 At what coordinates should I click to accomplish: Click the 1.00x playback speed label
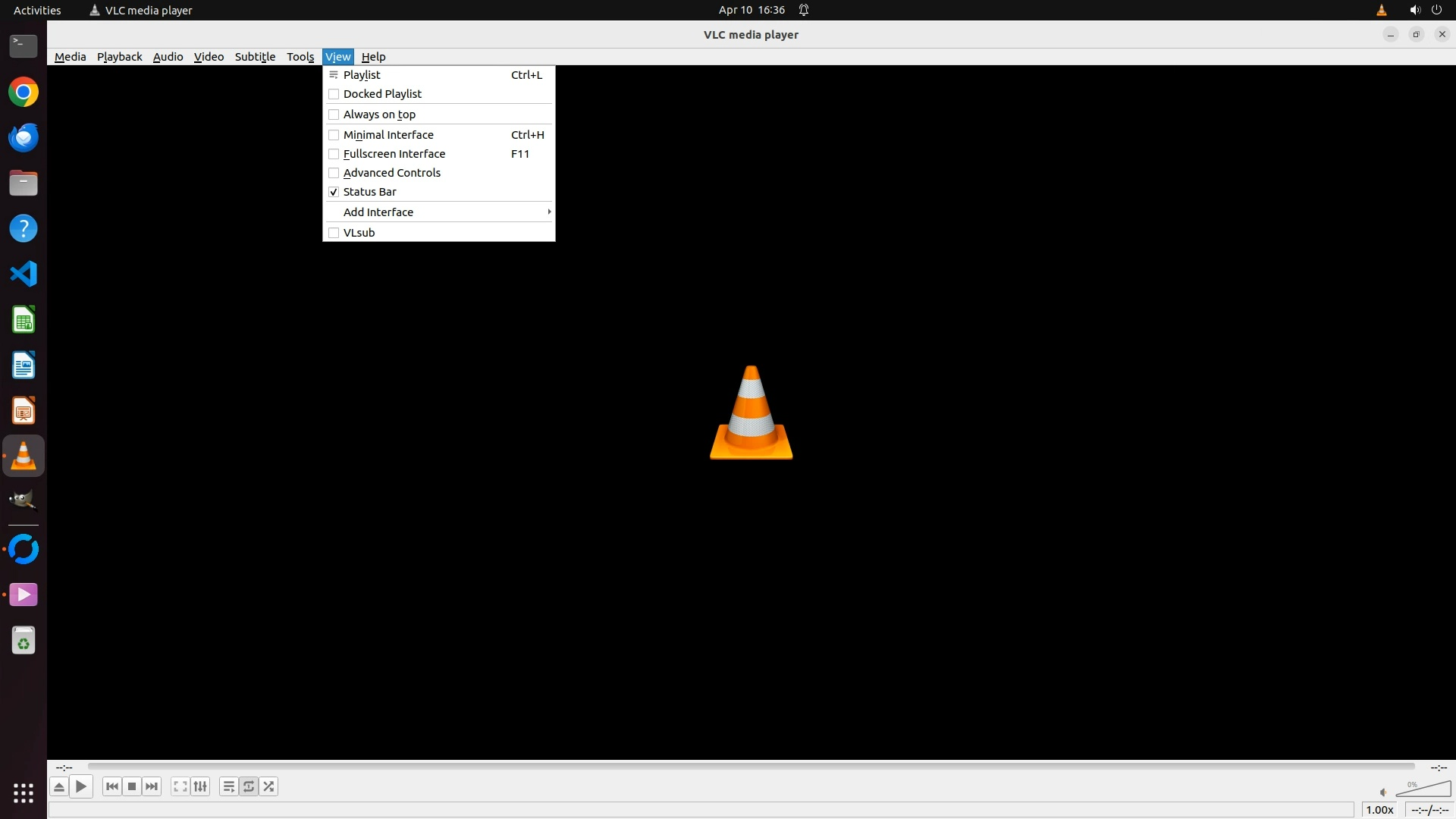pyautogui.click(x=1379, y=810)
